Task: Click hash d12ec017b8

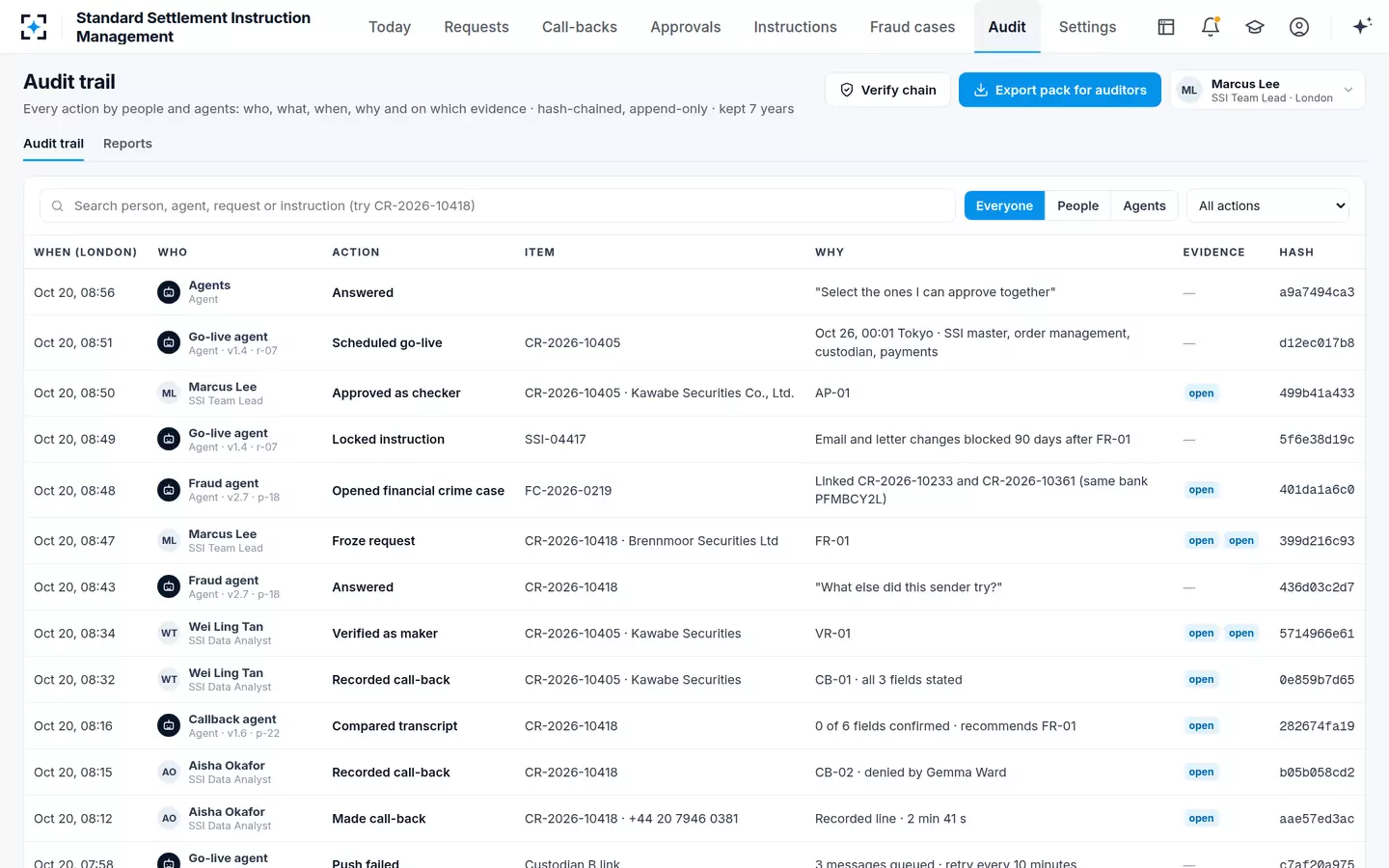Action: [x=1317, y=342]
